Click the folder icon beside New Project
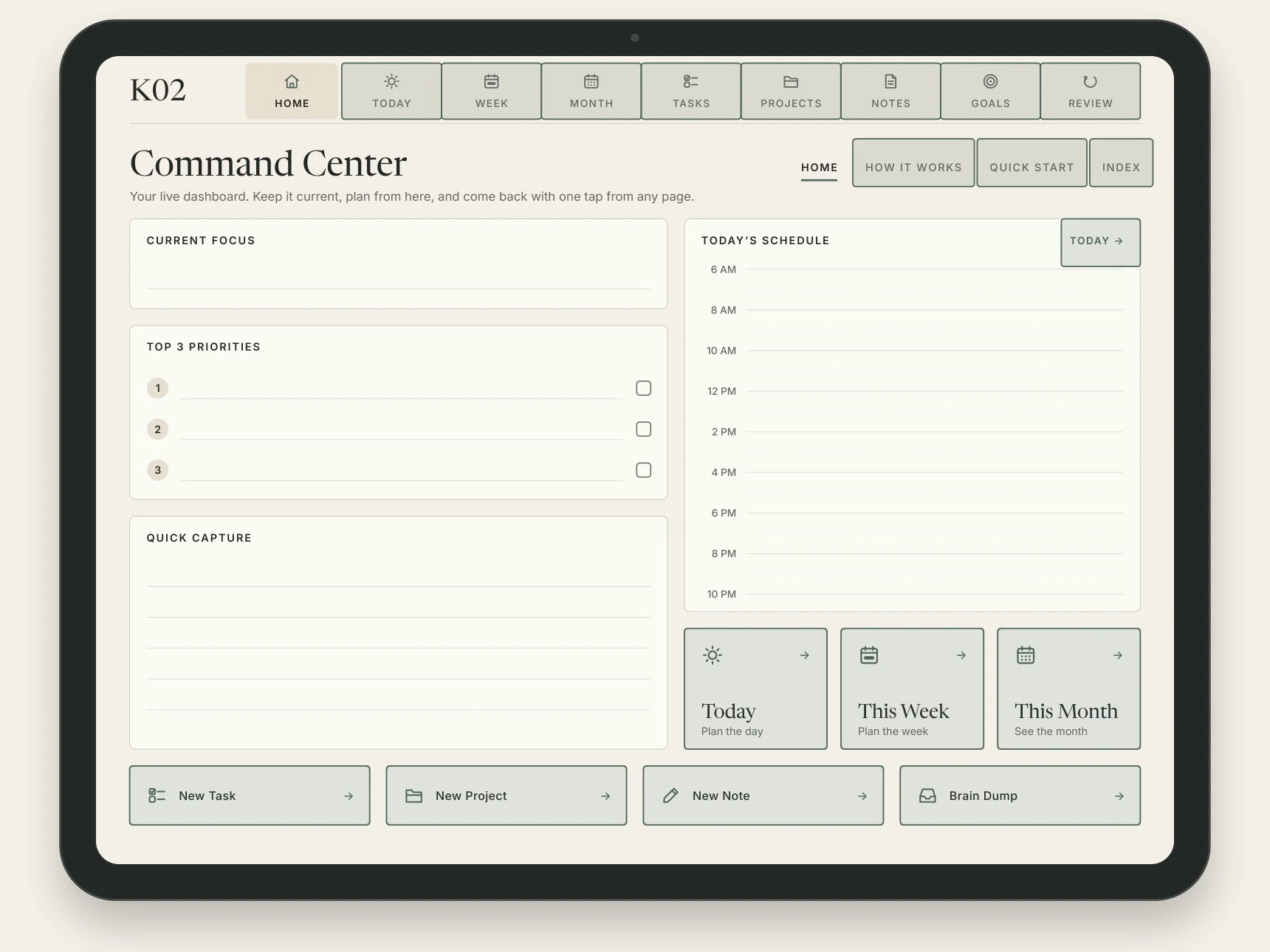The height and width of the screenshot is (952, 1270). point(414,796)
